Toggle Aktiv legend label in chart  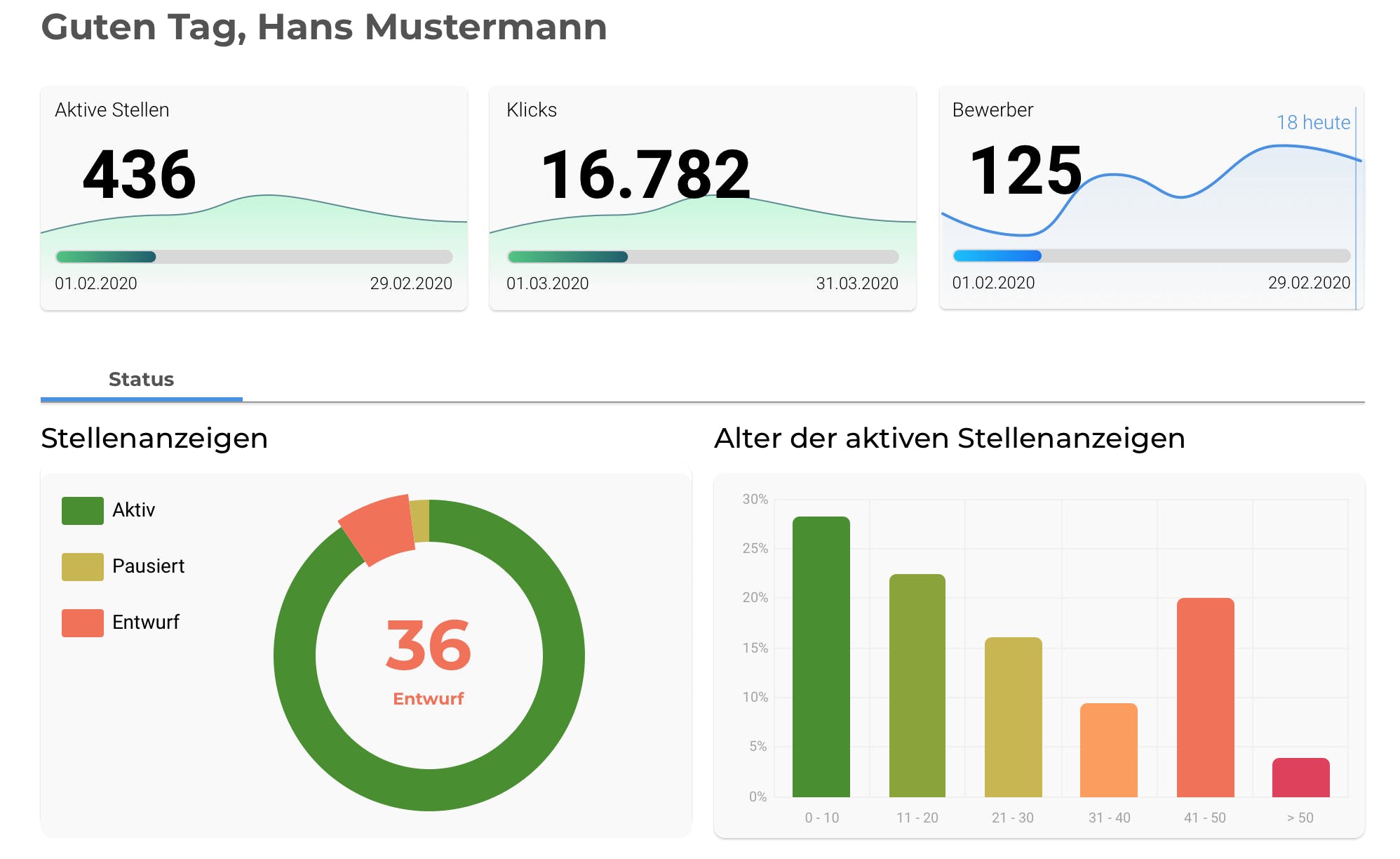click(x=133, y=510)
